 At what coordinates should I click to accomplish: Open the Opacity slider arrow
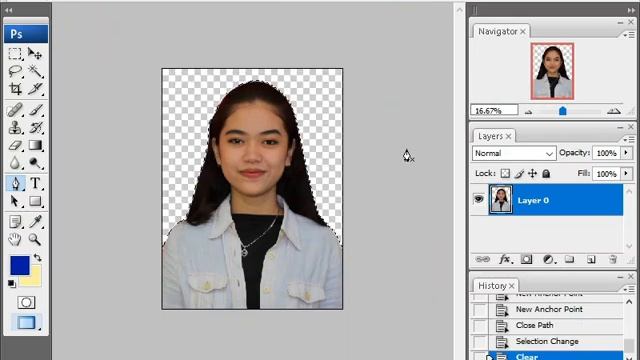626,153
